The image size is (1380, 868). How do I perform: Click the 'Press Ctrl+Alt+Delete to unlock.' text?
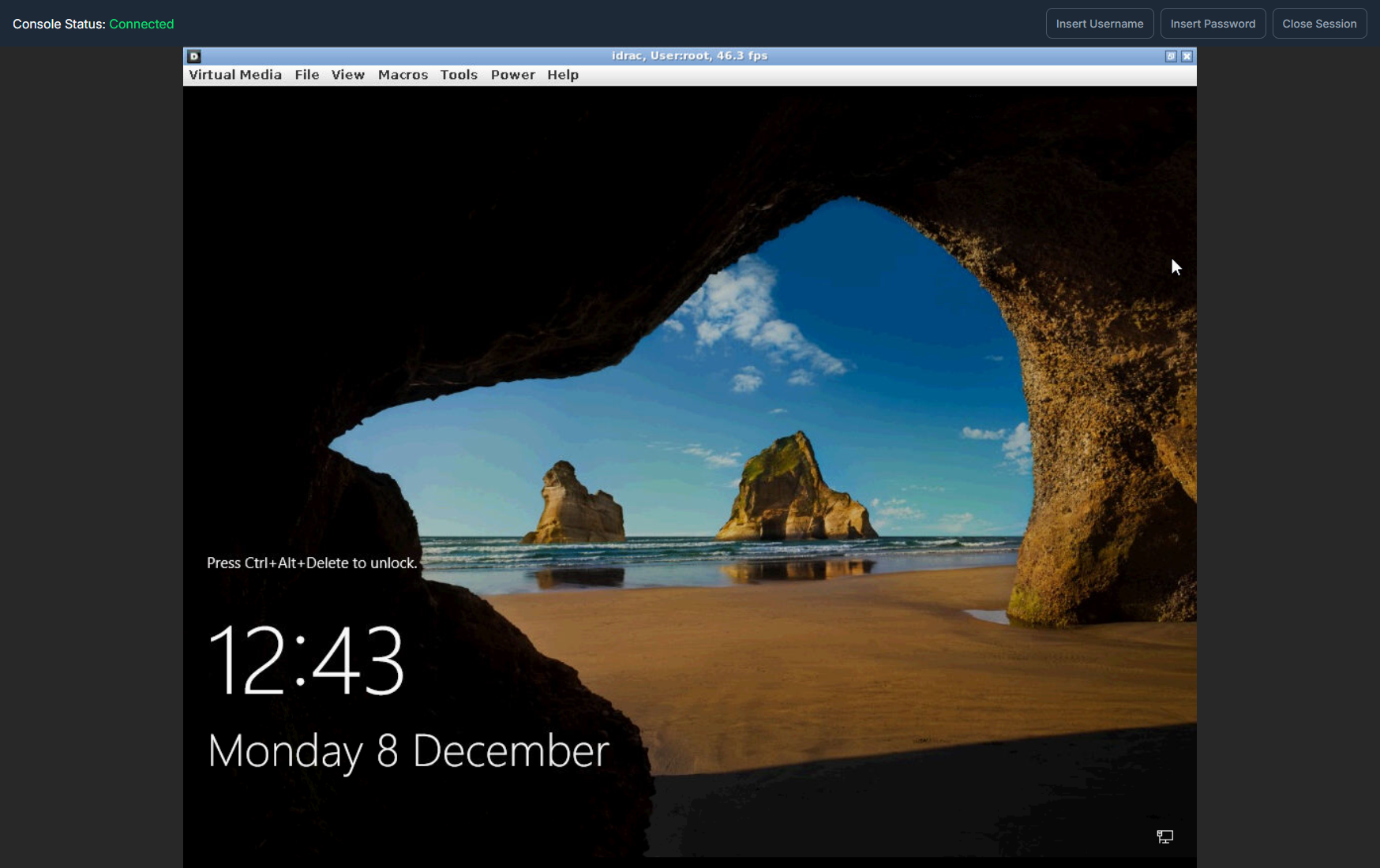(312, 563)
